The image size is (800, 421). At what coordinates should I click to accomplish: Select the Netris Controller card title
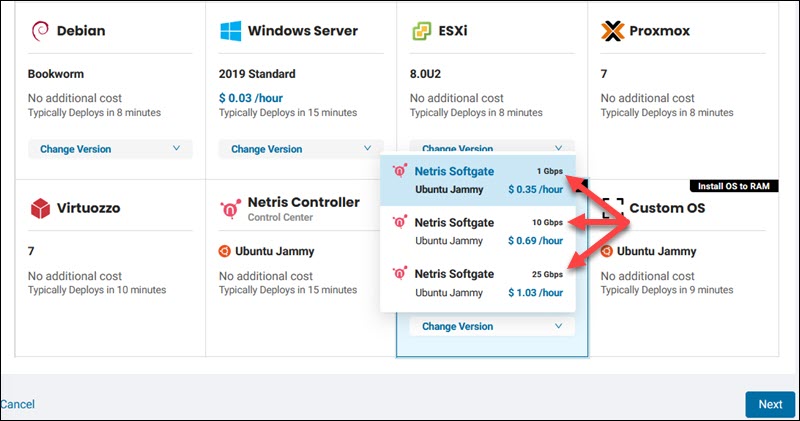click(x=304, y=202)
